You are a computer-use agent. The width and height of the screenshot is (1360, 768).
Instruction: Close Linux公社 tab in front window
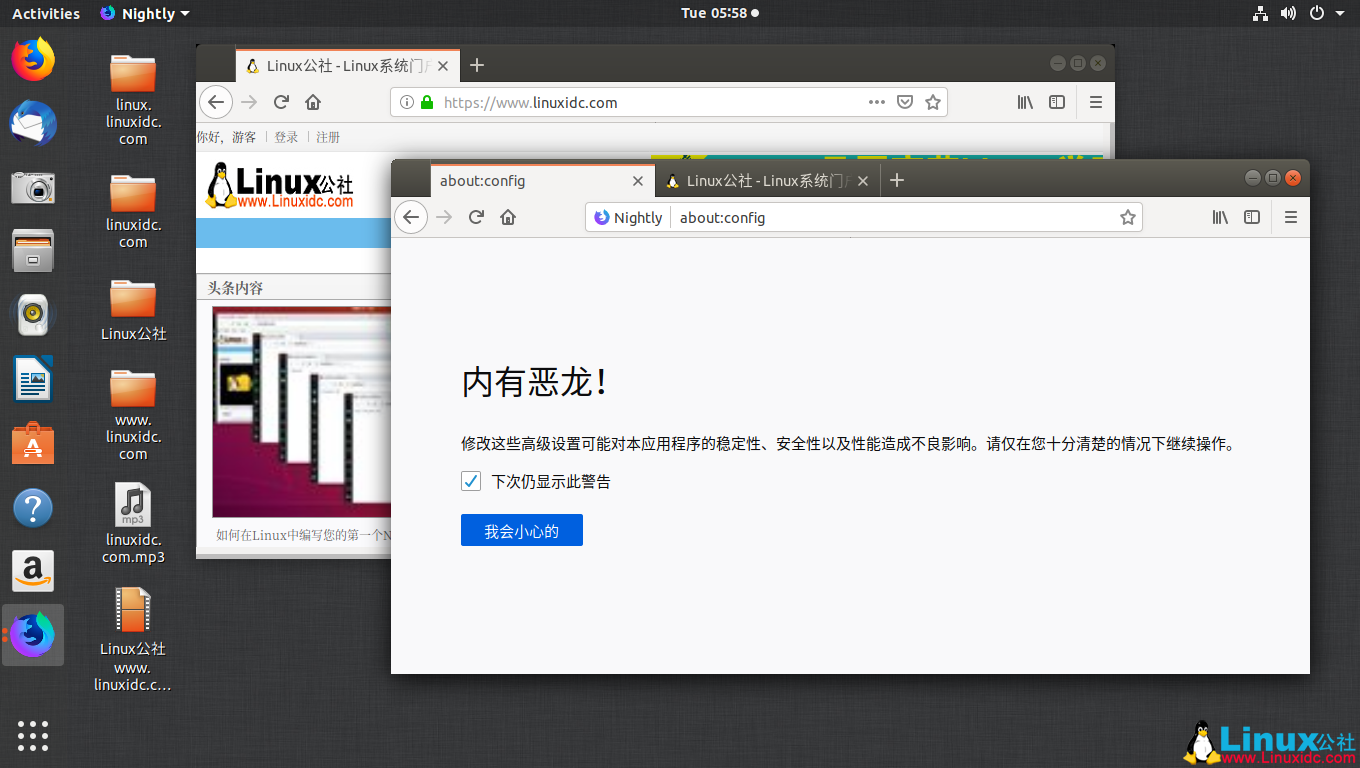pyautogui.click(x=863, y=181)
